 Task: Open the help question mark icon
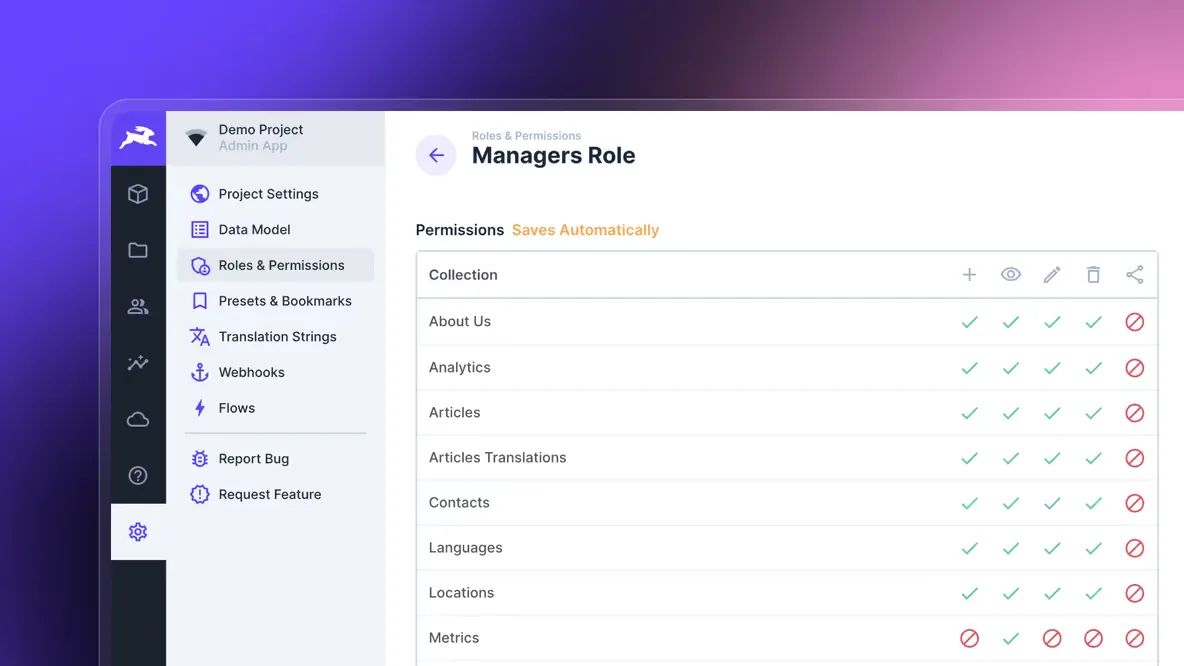point(138,476)
